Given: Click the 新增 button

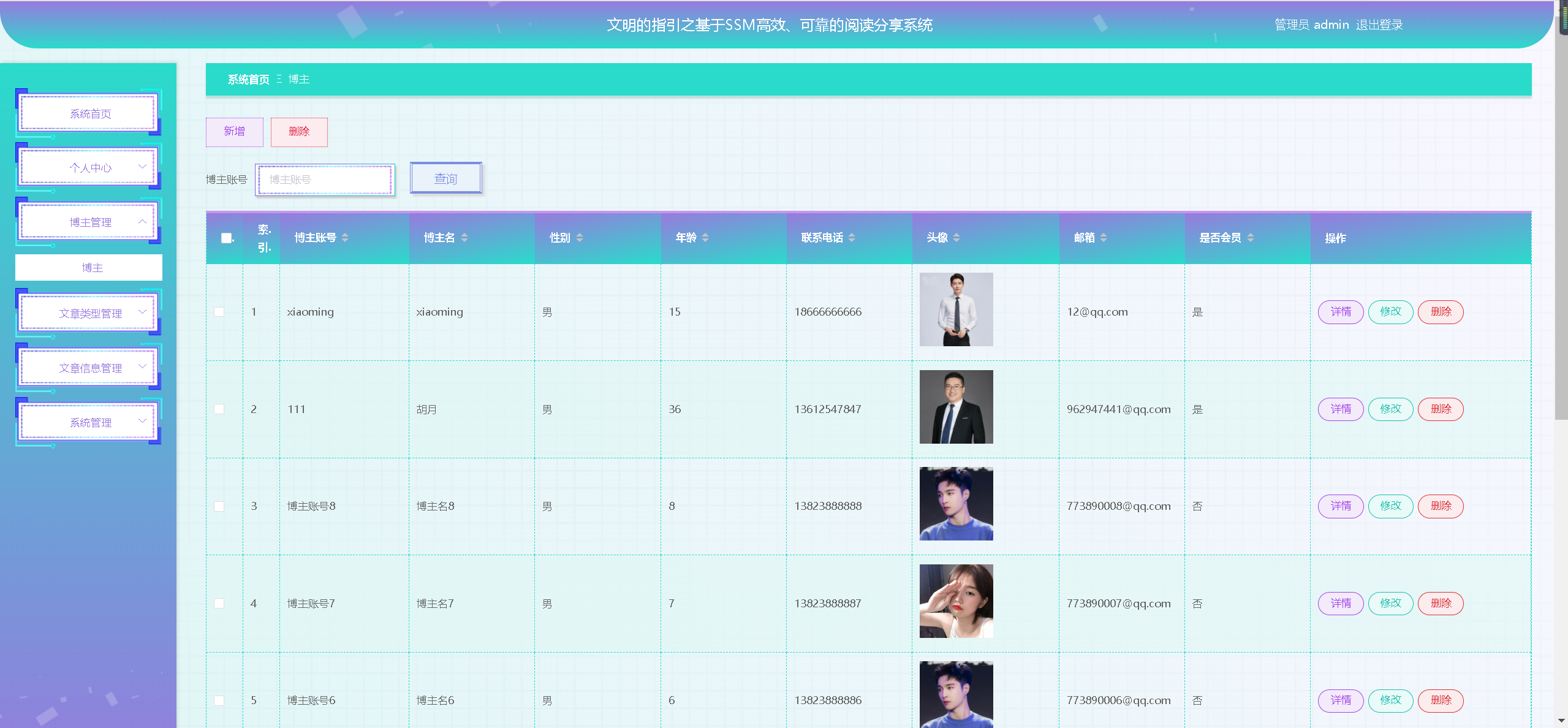Looking at the screenshot, I should [x=234, y=132].
